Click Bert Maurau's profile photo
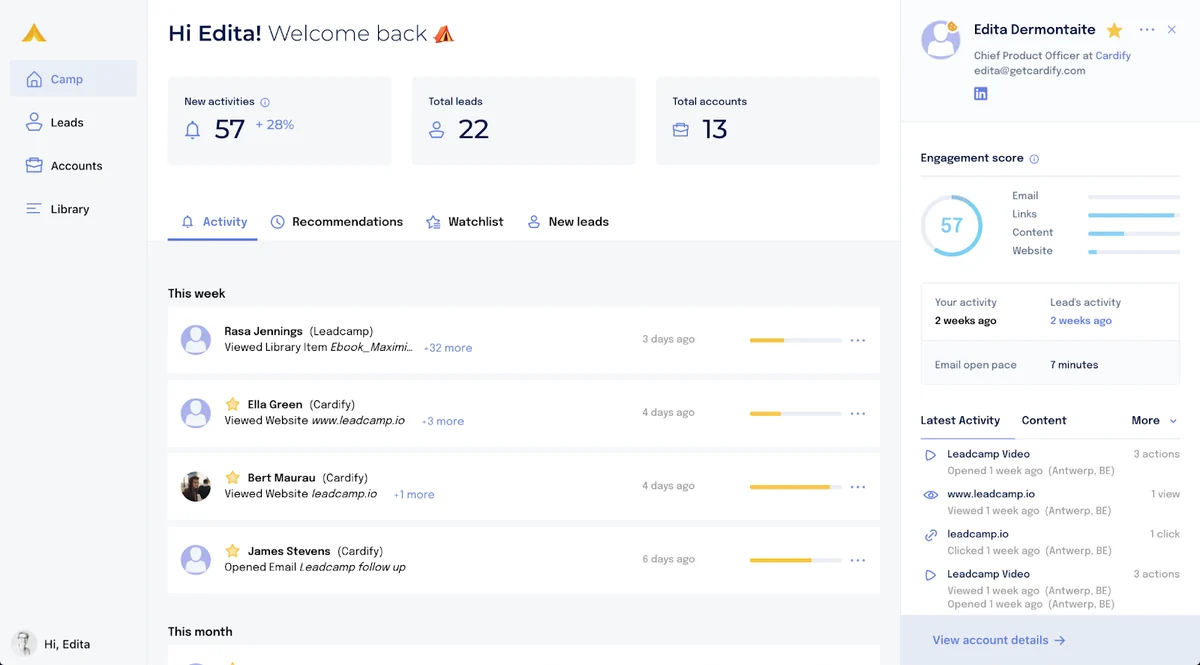 coord(196,486)
